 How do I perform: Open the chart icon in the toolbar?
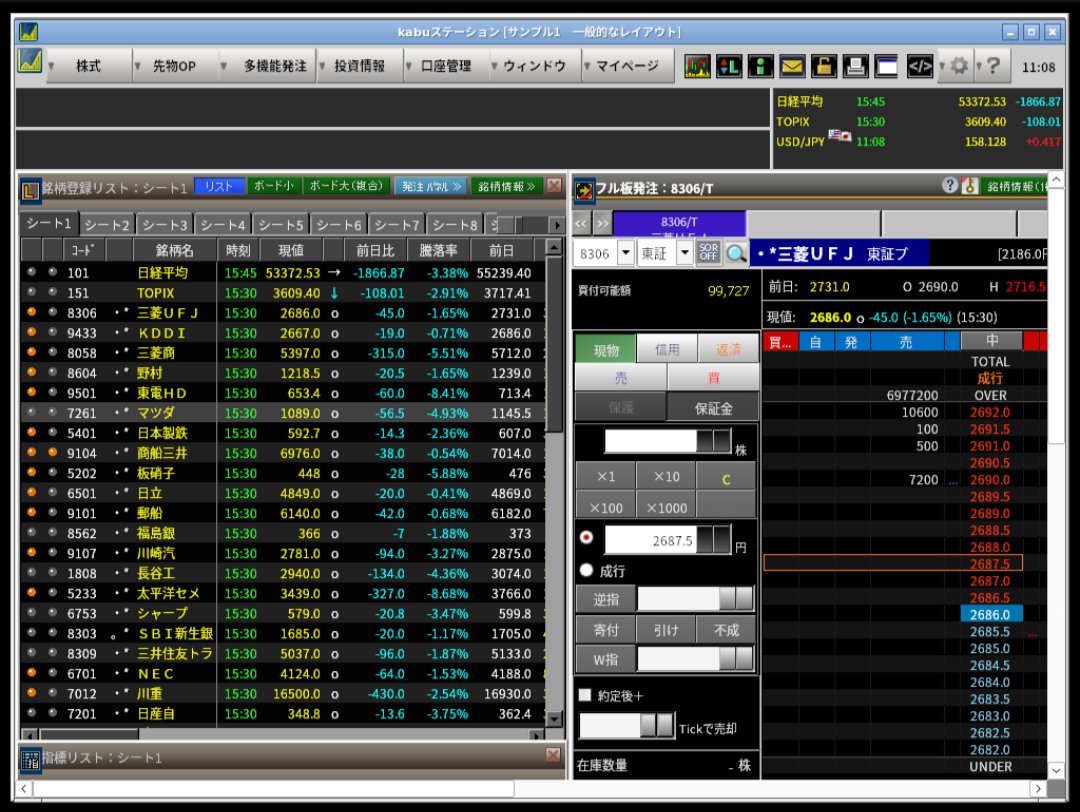point(697,66)
